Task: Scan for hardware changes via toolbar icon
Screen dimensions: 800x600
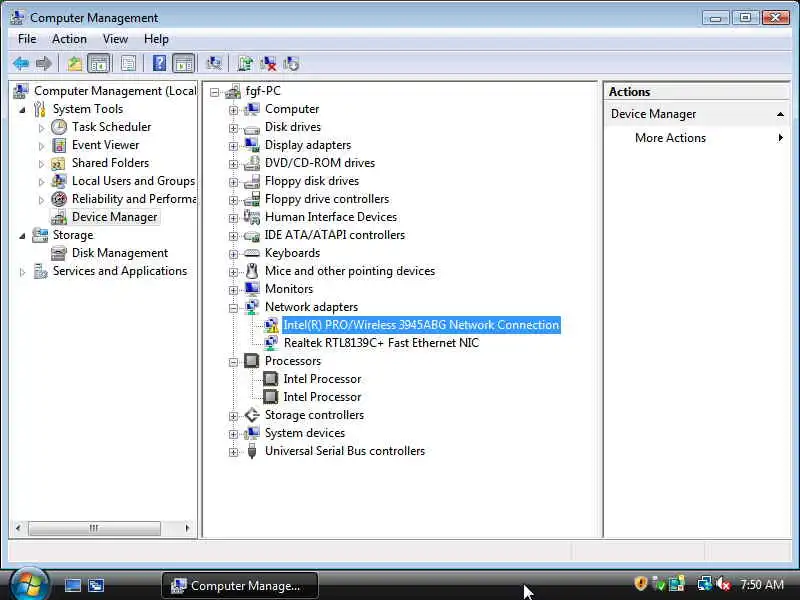Action: [214, 64]
